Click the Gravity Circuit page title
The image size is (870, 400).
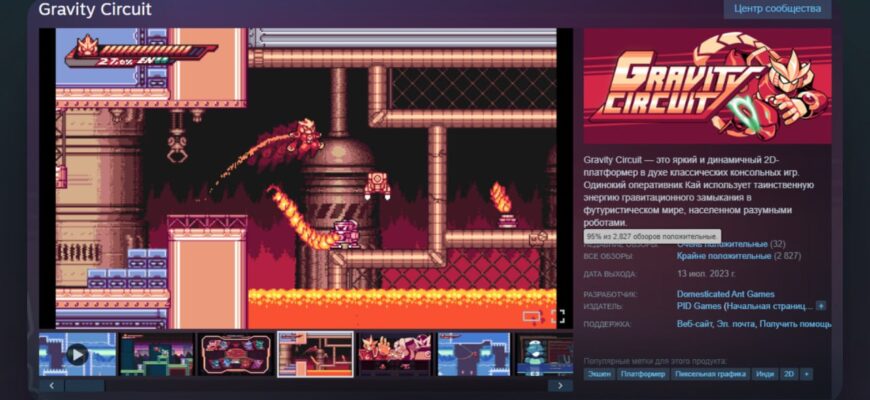(95, 9)
